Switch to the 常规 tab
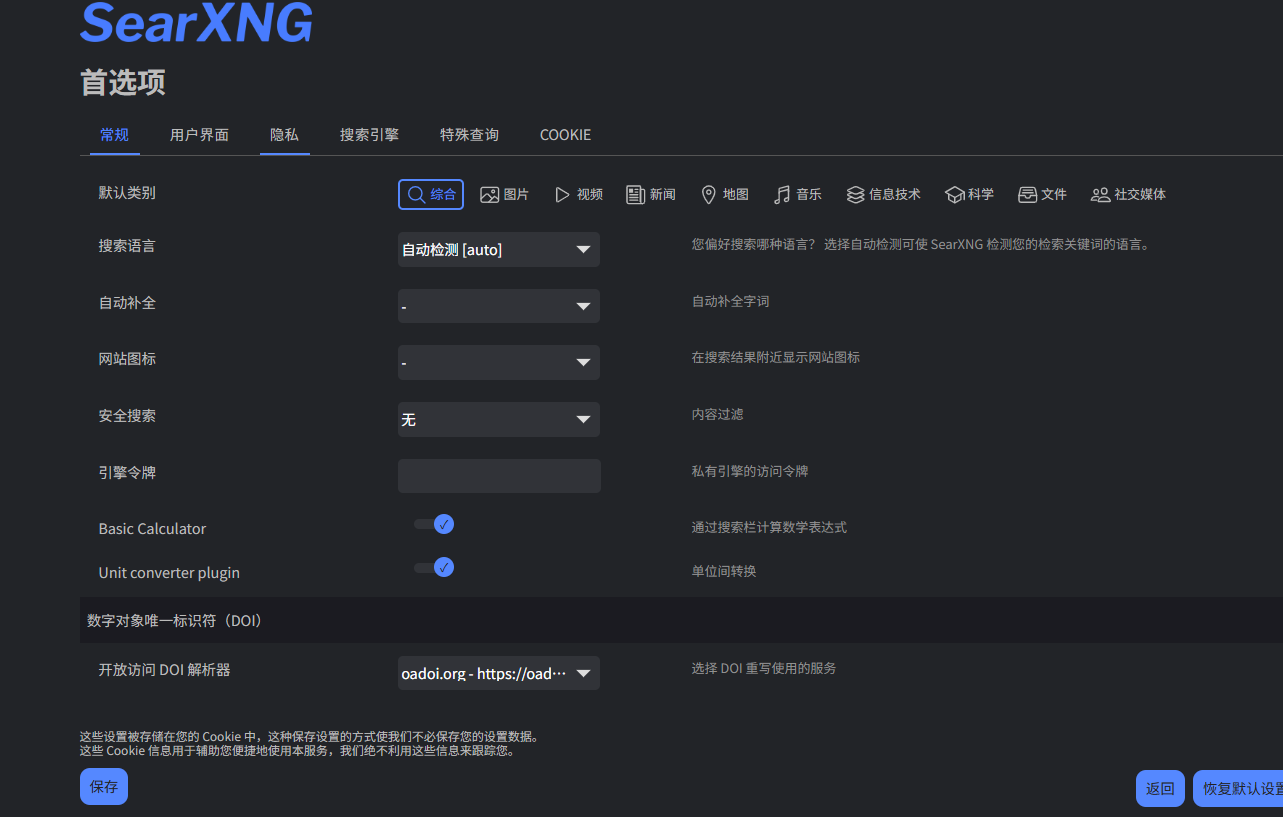Image resolution: width=1283 pixels, height=817 pixels. coord(115,135)
